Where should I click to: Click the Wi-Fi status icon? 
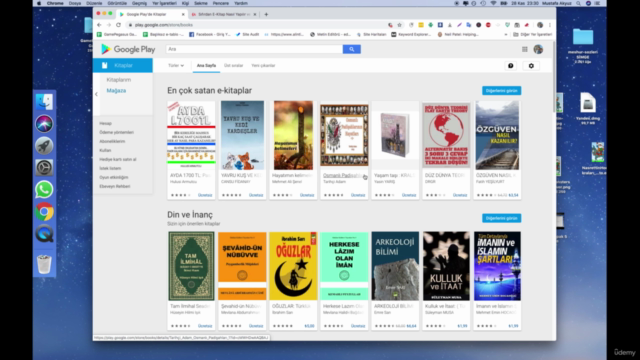tap(493, 3)
